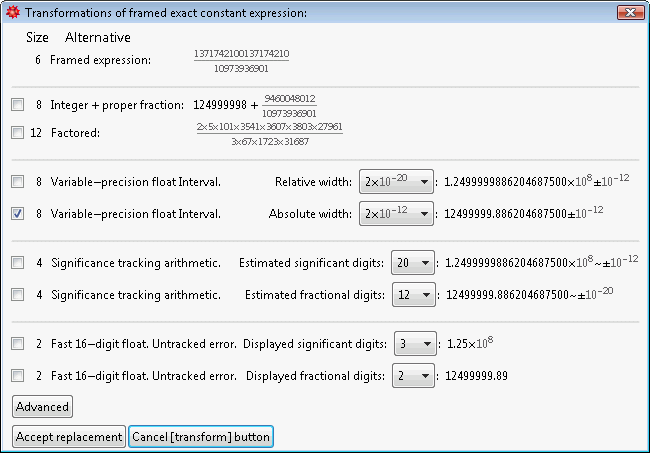Click the red star application icon in title bar
Image resolution: width=650 pixels, height=453 pixels.
tap(12, 12)
